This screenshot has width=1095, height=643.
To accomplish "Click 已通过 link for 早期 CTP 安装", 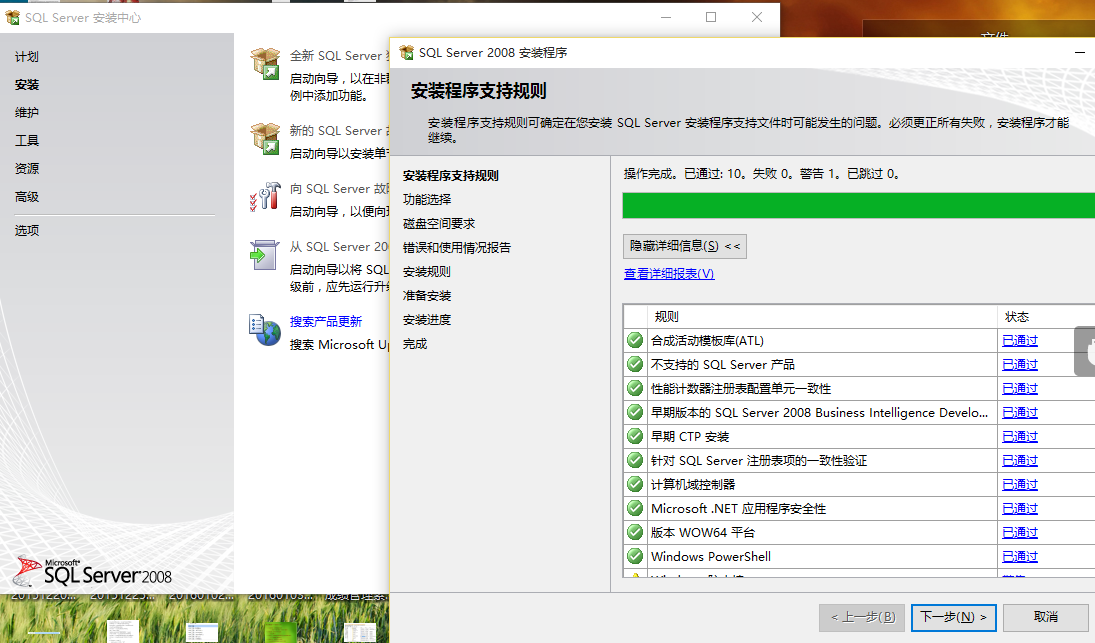I will (x=1020, y=436).
